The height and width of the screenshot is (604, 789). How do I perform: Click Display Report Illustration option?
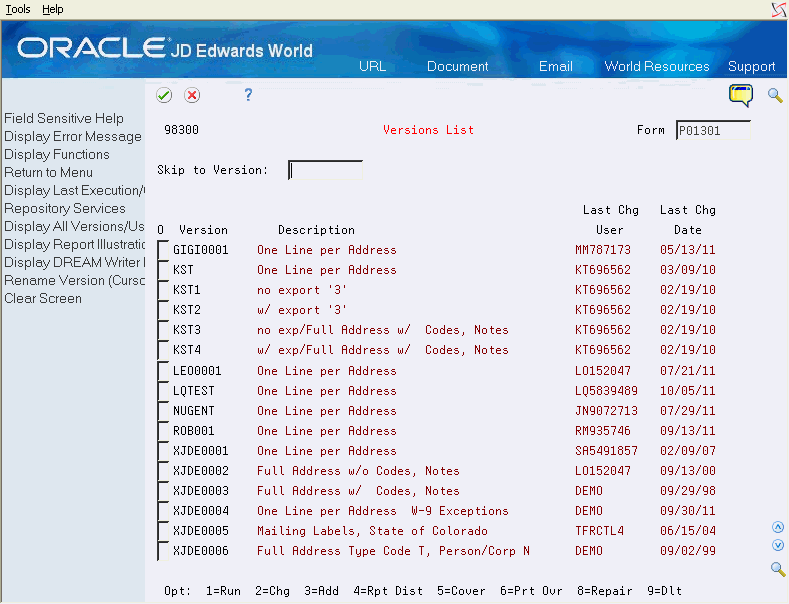(74, 245)
